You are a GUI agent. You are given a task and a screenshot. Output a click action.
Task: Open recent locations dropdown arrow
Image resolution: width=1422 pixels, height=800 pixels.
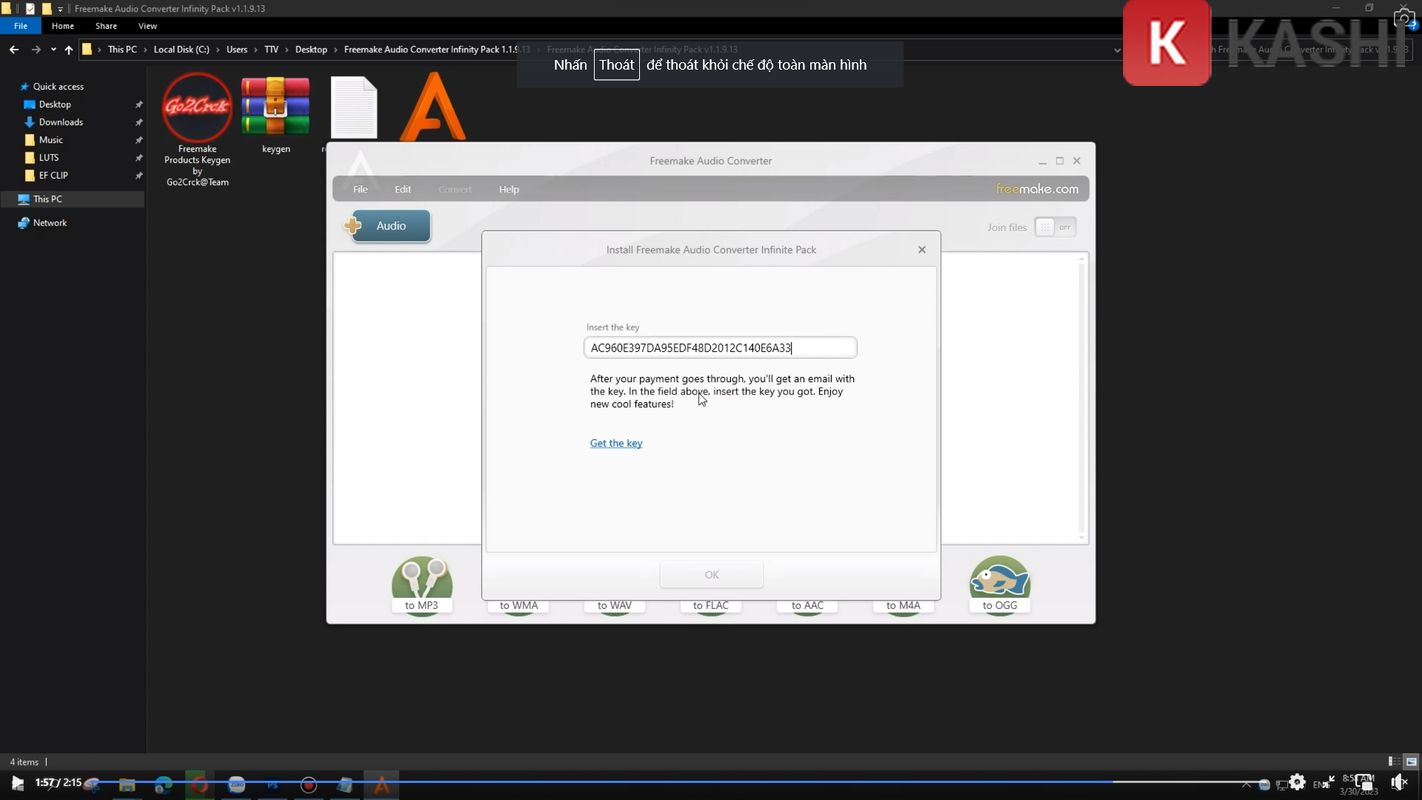[53, 50]
